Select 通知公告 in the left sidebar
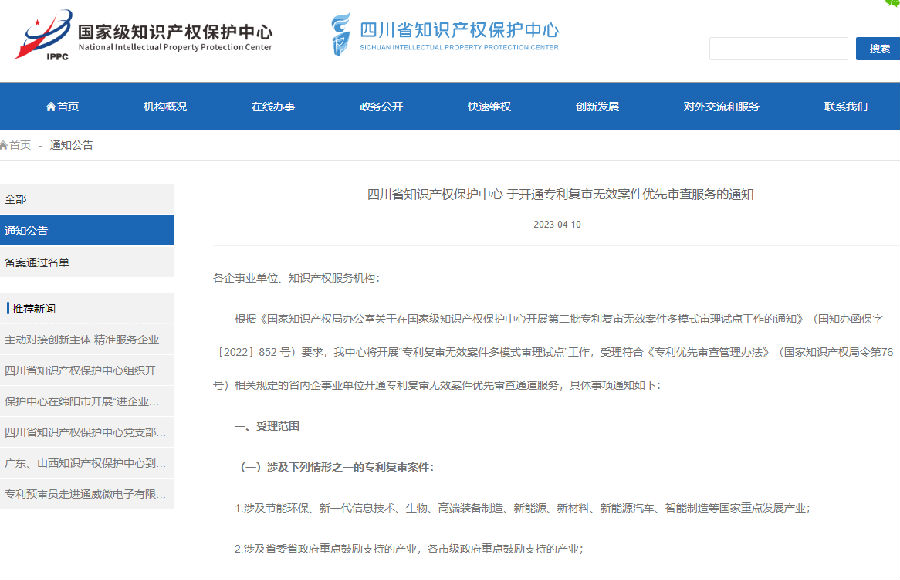 [x=26, y=230]
